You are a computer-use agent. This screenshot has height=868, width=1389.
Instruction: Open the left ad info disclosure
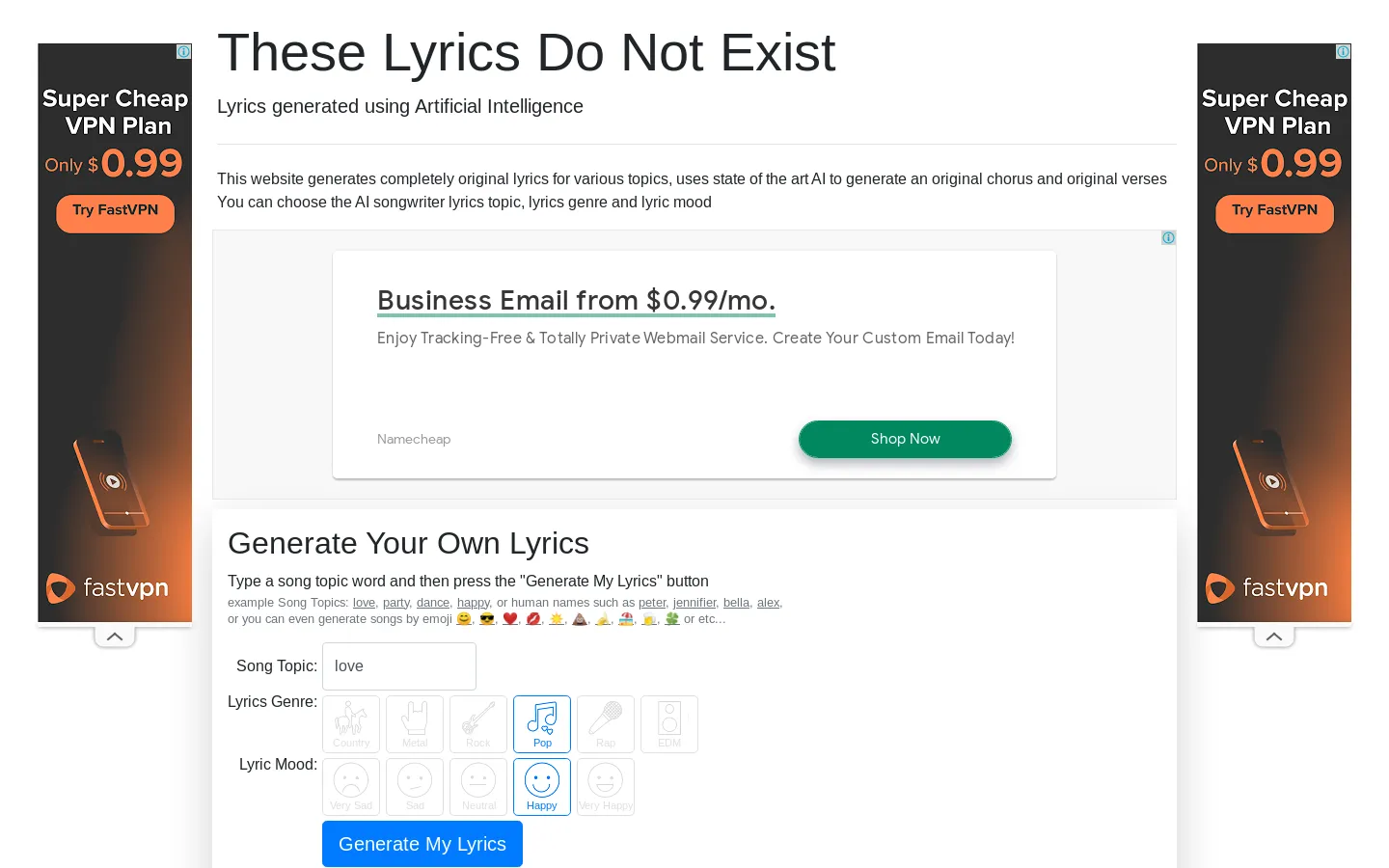click(183, 51)
